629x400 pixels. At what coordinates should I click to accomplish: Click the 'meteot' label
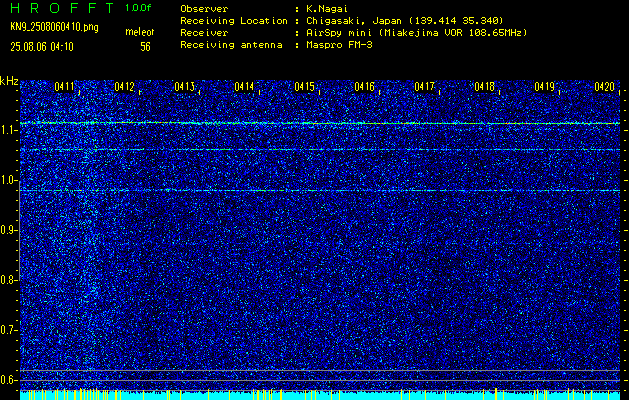tap(140, 32)
